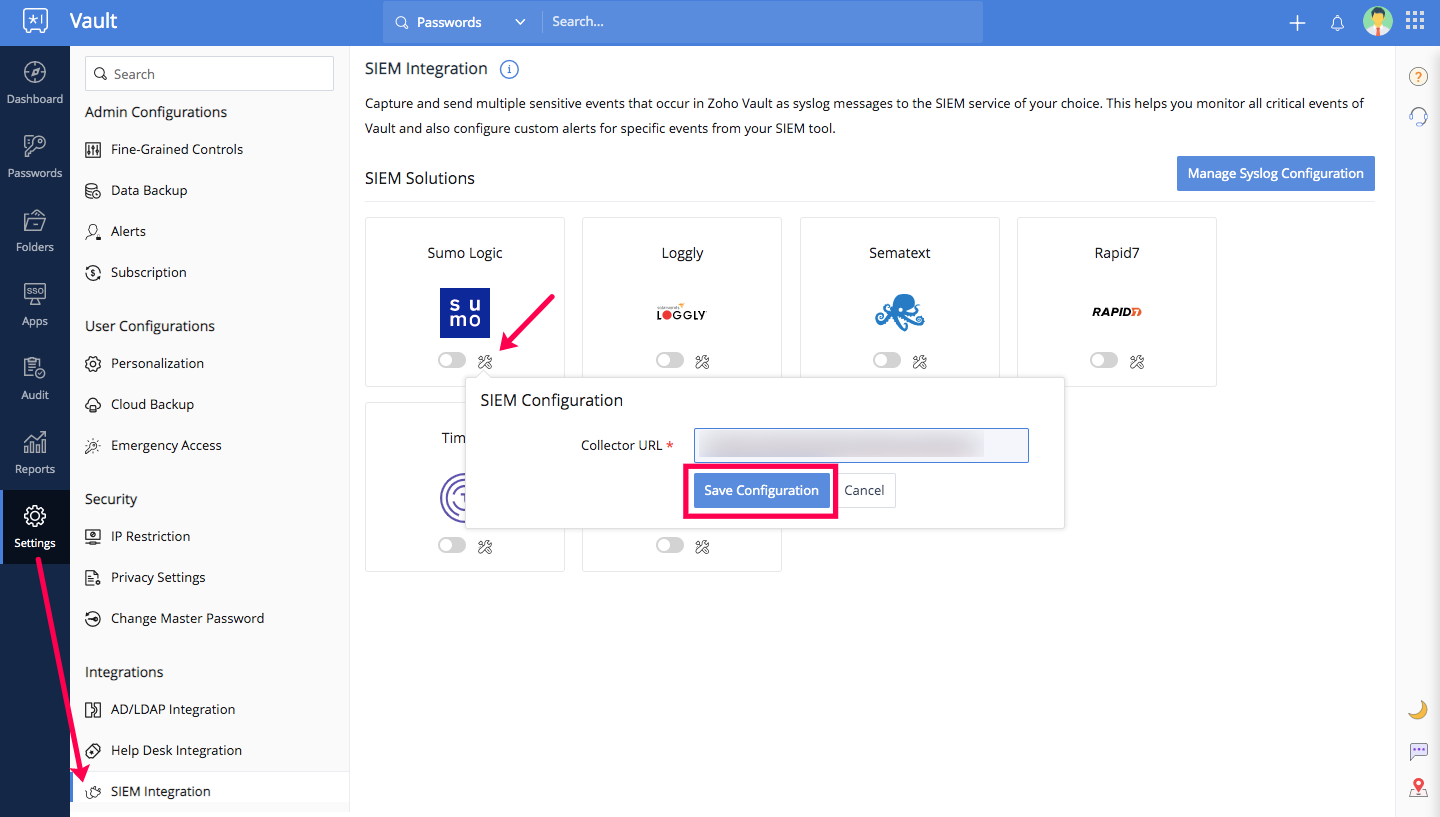The image size is (1440, 817).
Task: Open the Sumo Logic configuration wrench icon
Action: click(x=485, y=361)
